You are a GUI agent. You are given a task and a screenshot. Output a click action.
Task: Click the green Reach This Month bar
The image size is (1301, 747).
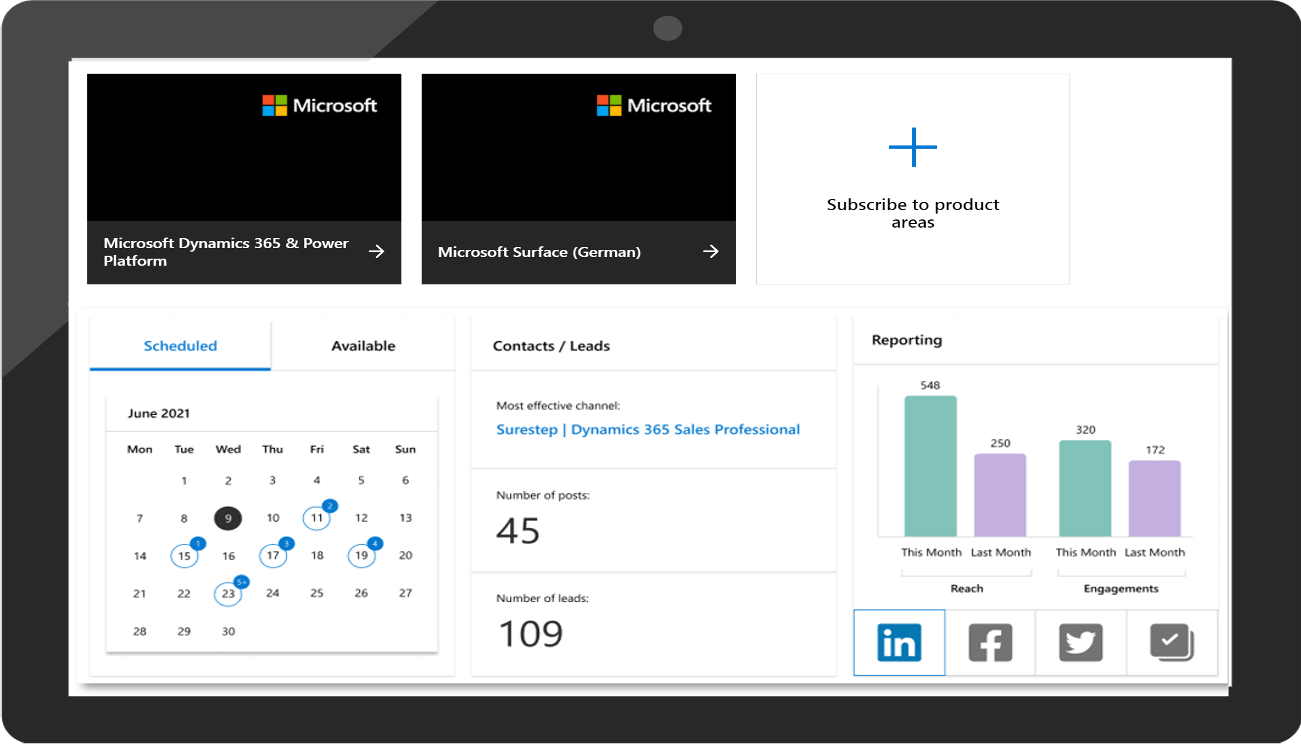[930, 467]
